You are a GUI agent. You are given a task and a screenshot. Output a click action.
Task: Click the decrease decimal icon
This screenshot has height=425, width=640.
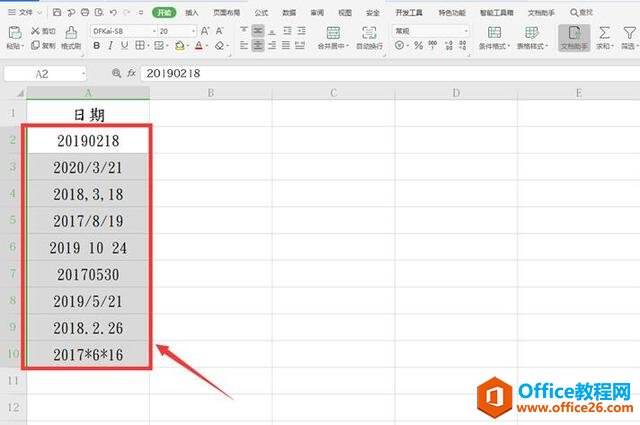462,45
